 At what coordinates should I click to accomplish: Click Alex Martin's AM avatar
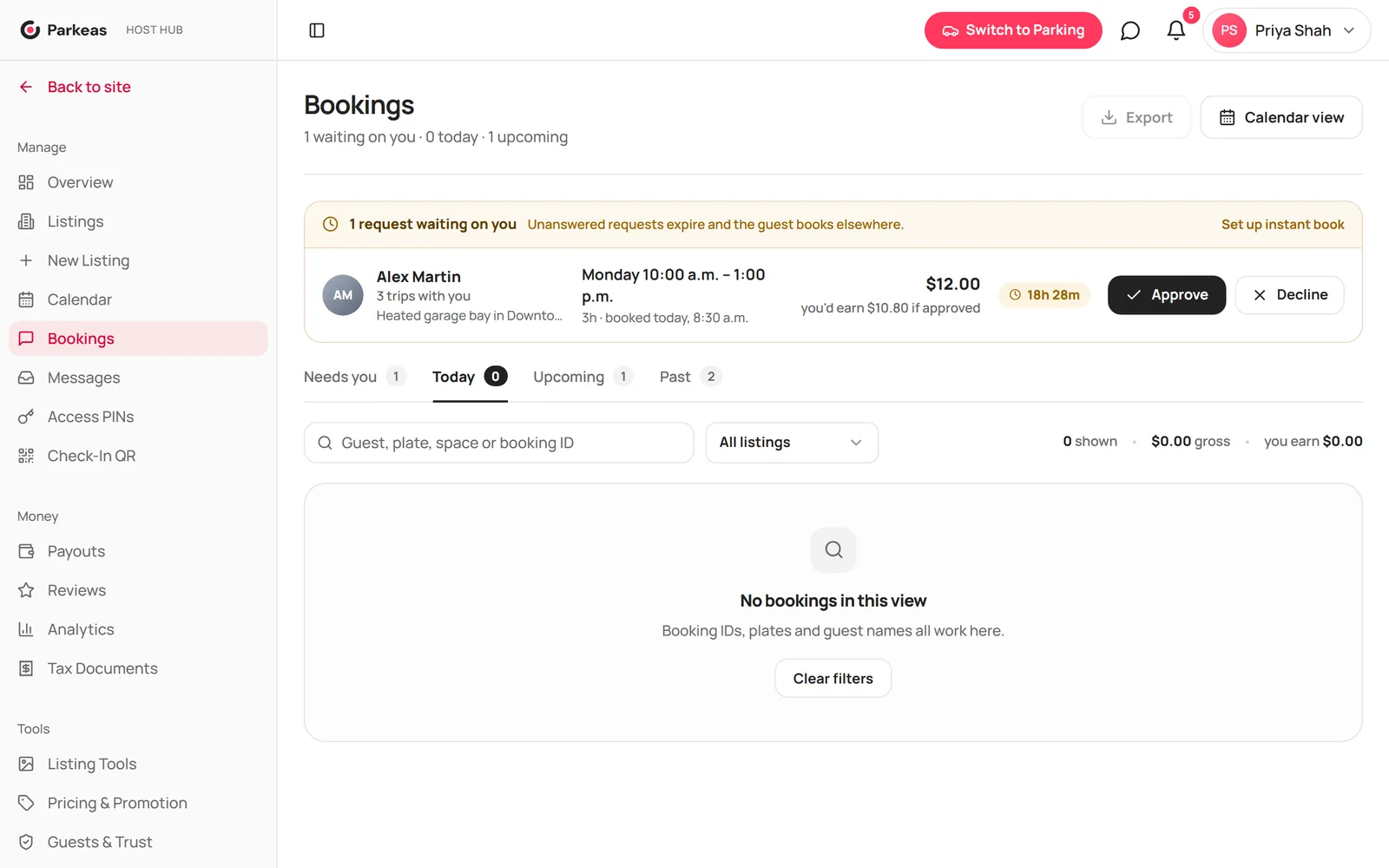pos(343,295)
